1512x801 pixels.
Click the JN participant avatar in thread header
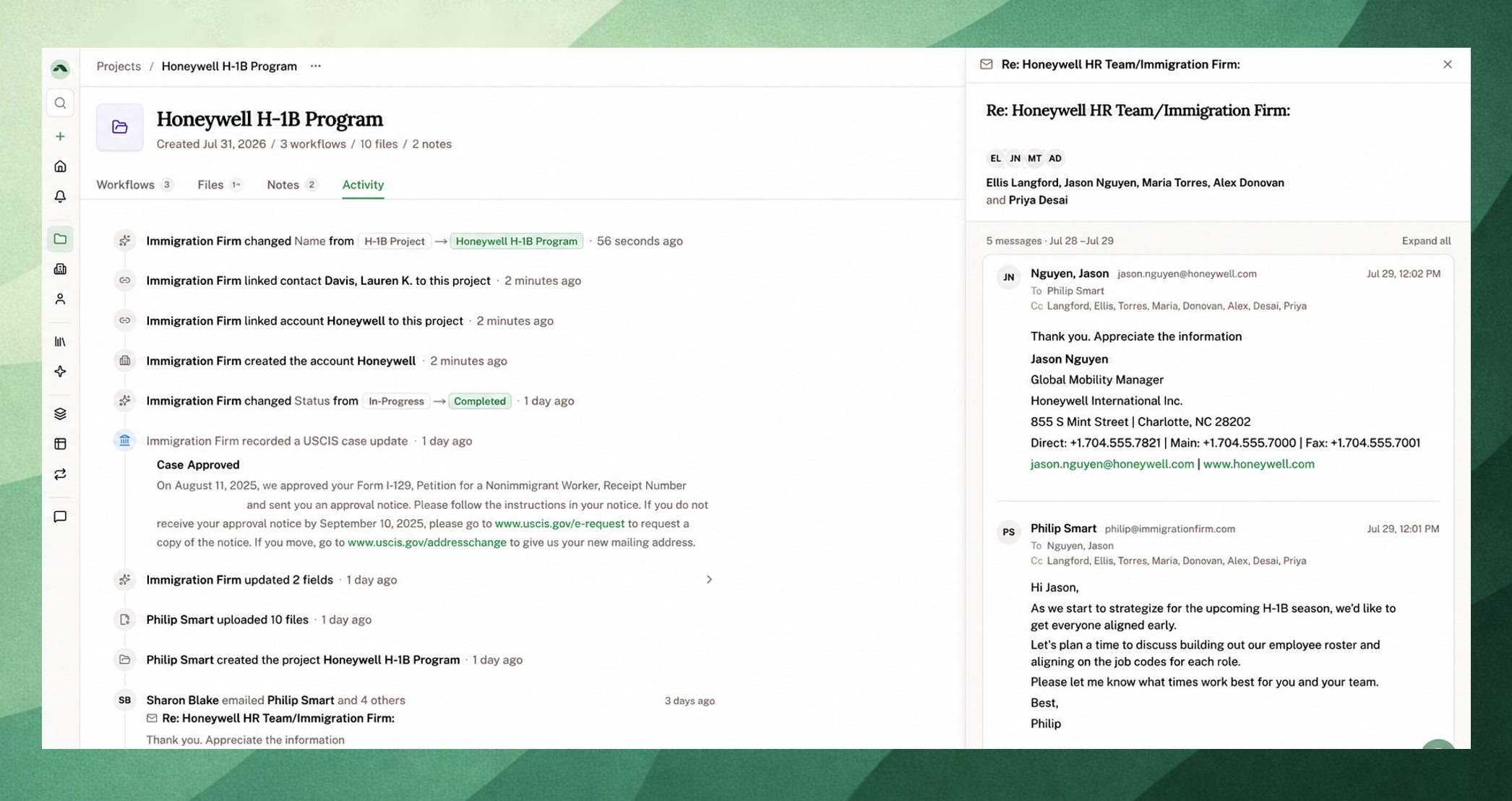[x=1015, y=158]
